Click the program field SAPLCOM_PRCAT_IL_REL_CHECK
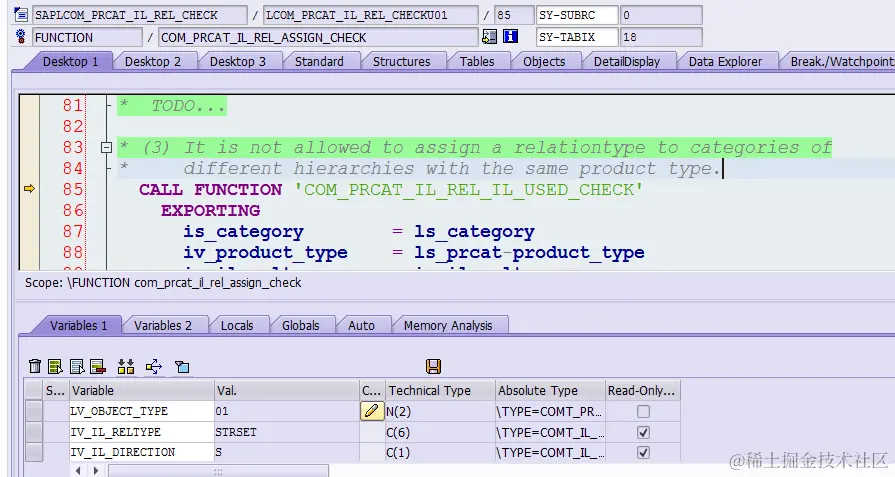This screenshot has width=895, height=477. (x=139, y=15)
